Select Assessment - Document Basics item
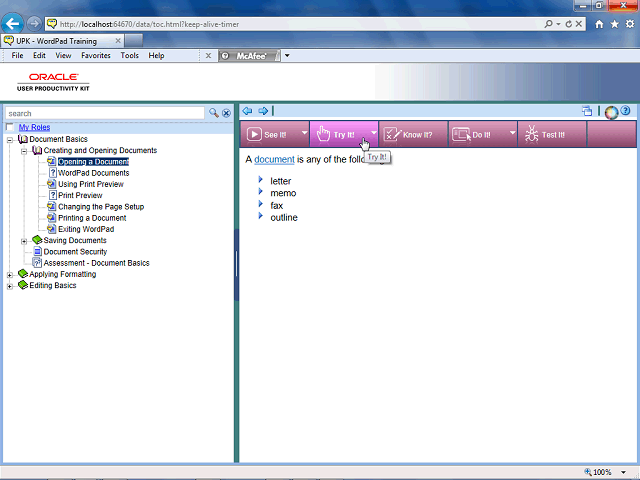This screenshot has height=480, width=640. (x=96, y=263)
